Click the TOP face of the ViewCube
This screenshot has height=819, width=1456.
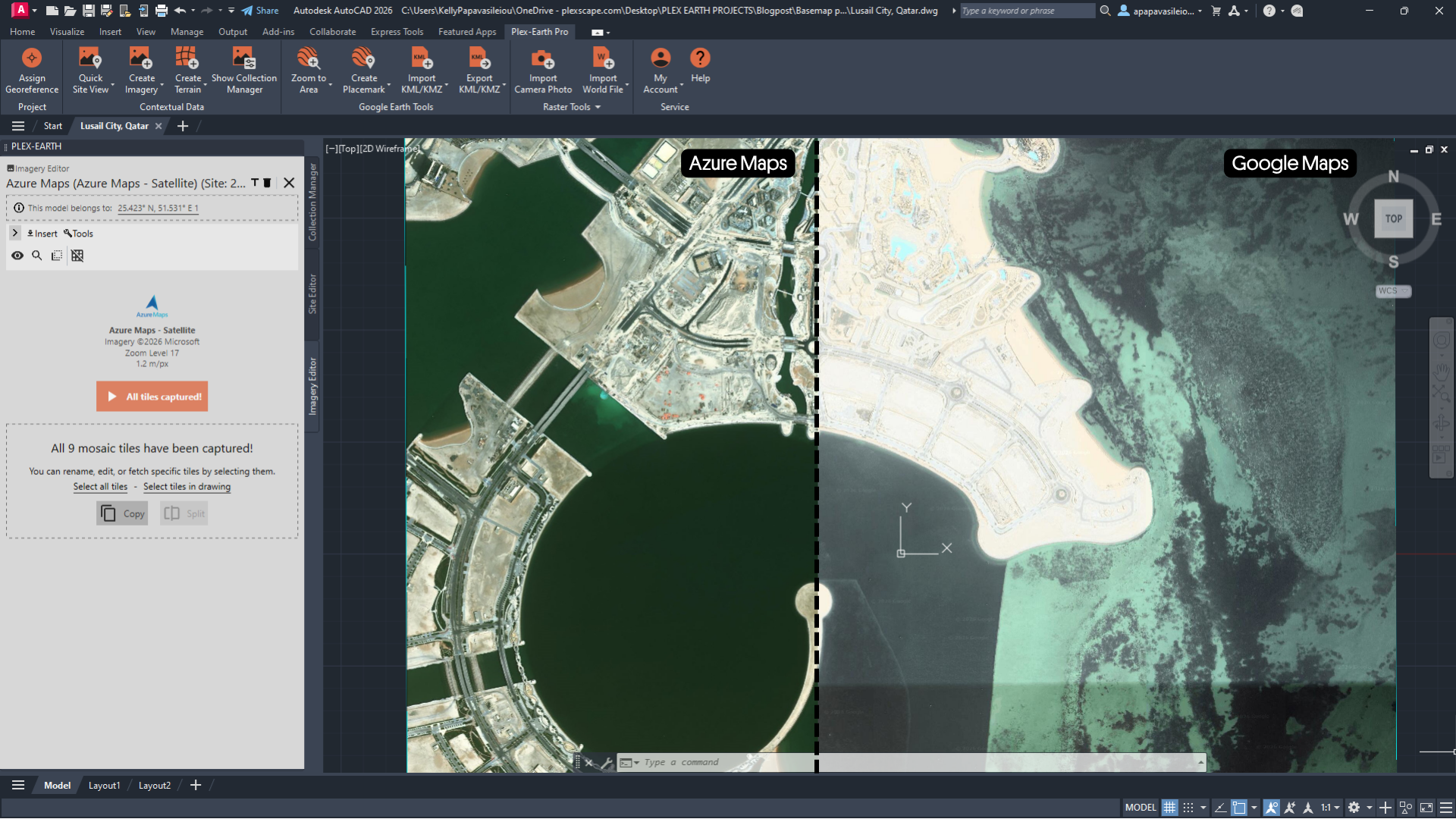coord(1393,218)
